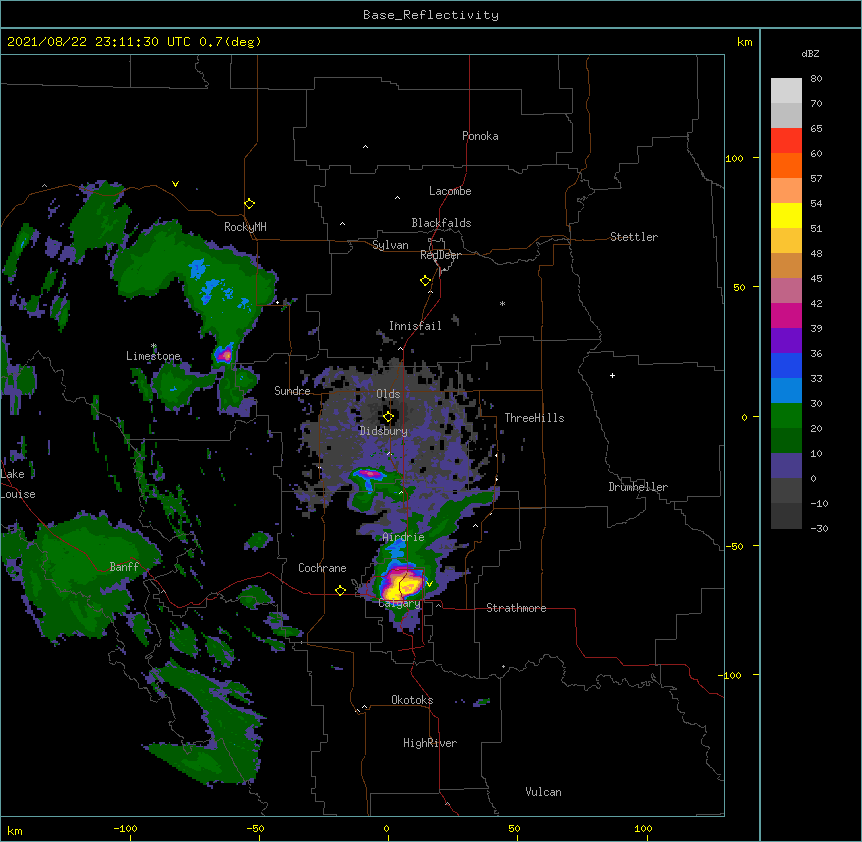
Task: Click the ThreeHills label
Action: pos(534,418)
